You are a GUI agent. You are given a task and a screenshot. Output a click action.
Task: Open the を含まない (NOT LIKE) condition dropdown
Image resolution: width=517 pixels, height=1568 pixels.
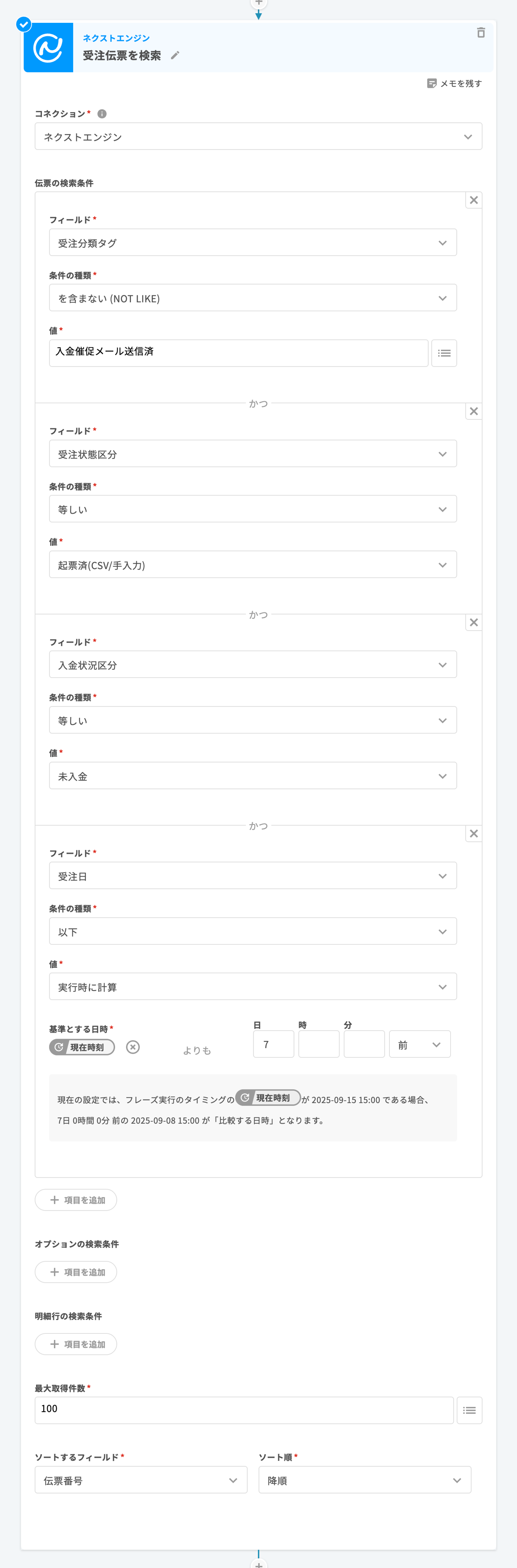tap(253, 298)
